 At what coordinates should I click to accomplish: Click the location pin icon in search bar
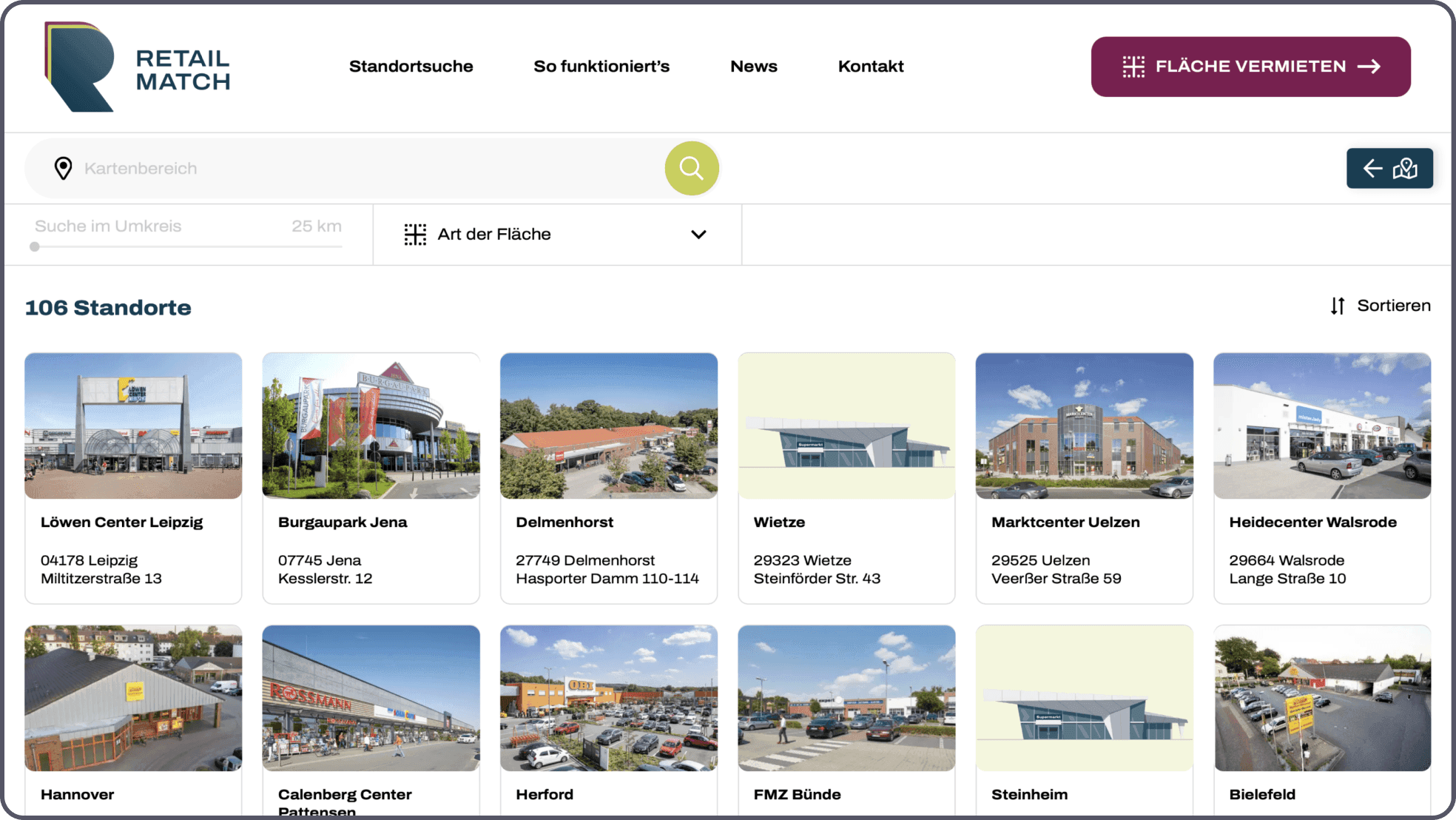click(x=64, y=168)
